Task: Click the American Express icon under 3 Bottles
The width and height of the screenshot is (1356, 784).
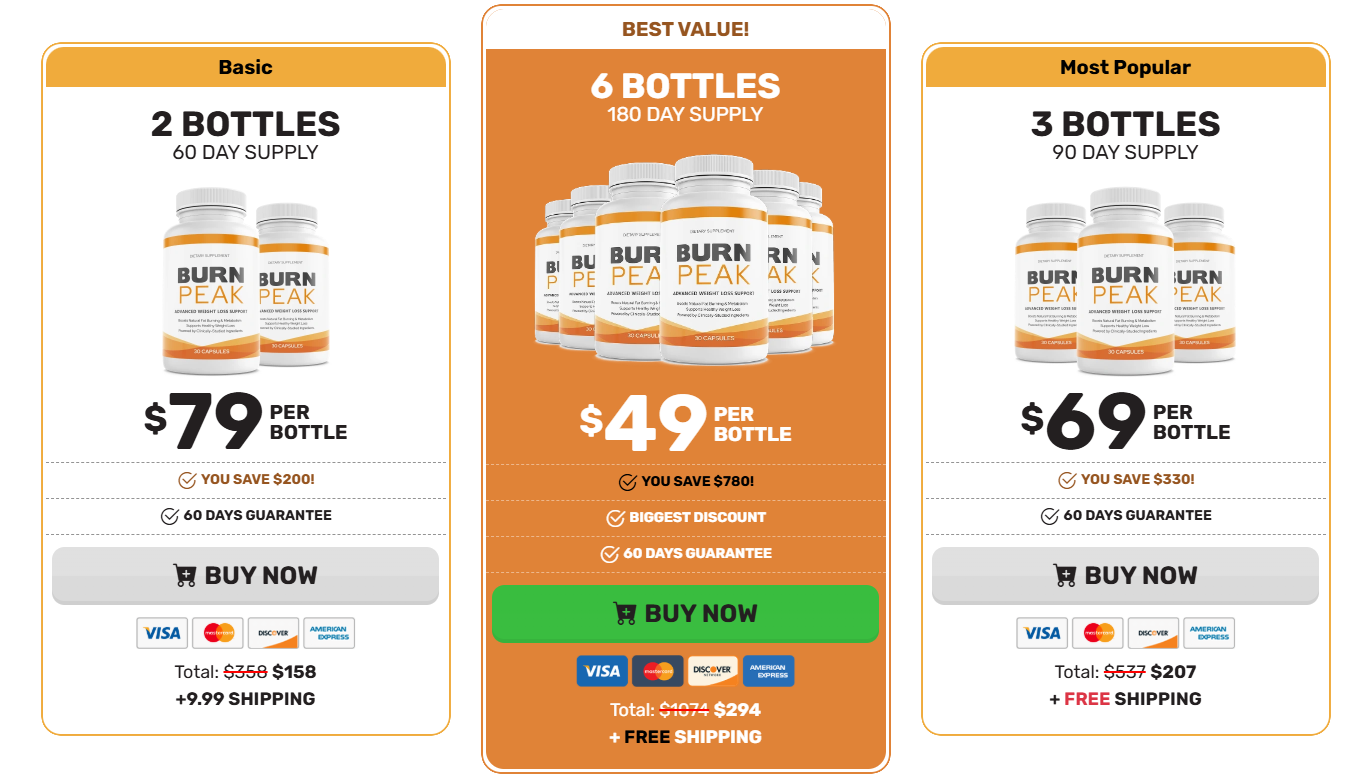Action: 1209,633
